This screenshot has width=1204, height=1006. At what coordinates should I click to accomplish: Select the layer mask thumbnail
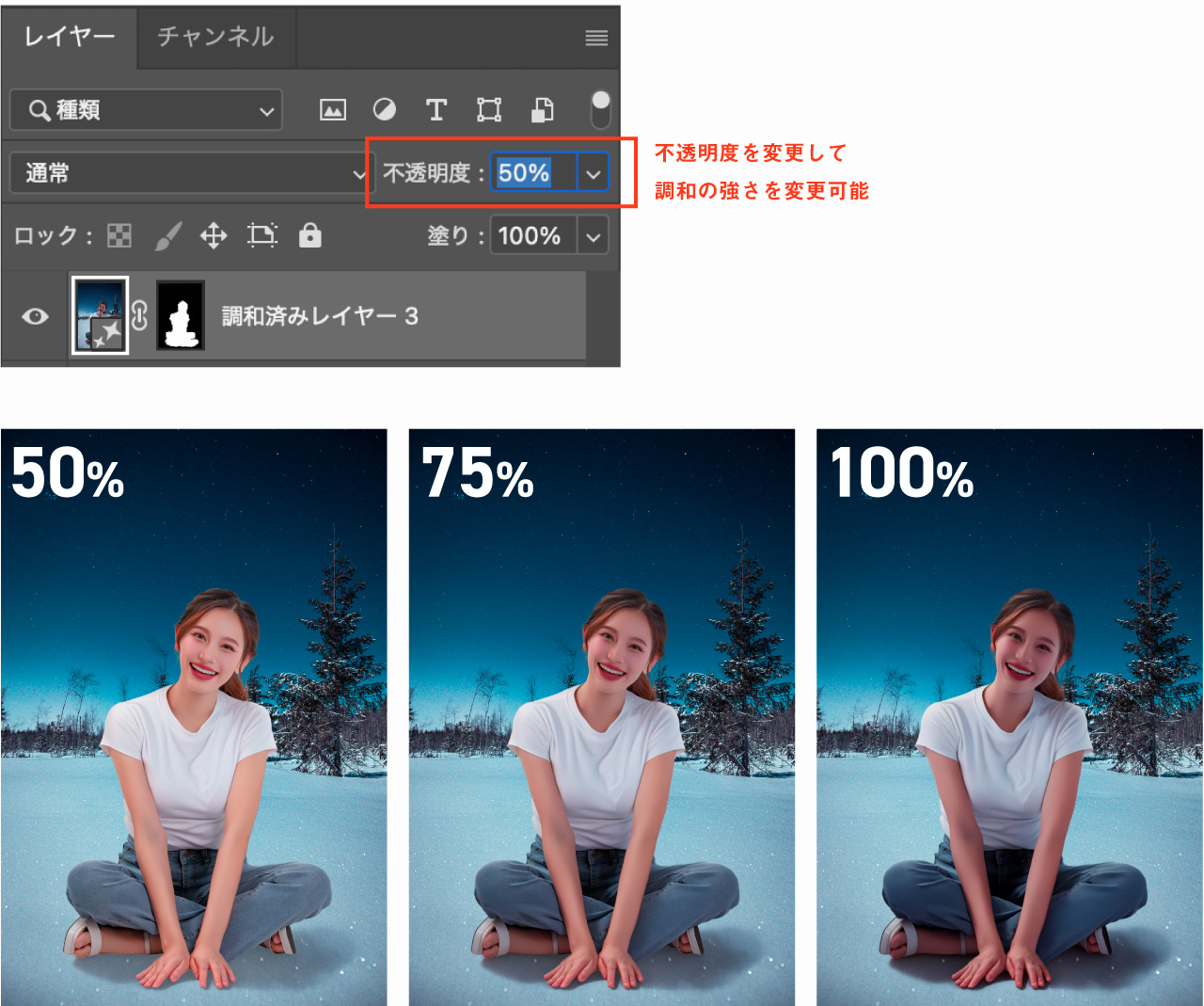tap(181, 315)
